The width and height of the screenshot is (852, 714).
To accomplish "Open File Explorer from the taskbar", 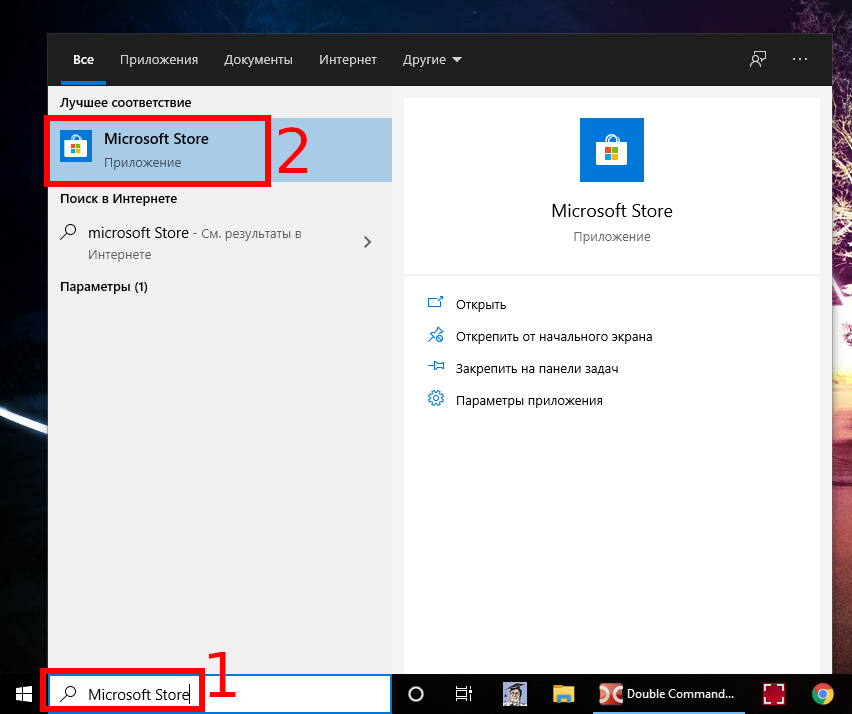I will point(564,694).
